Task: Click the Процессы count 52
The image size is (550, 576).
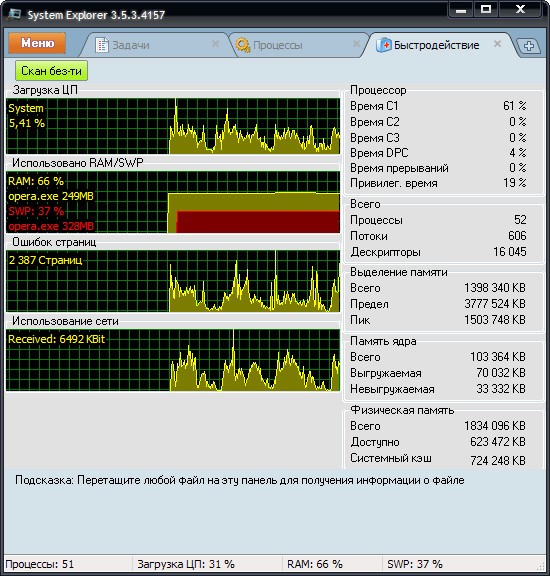Action: pos(520,220)
